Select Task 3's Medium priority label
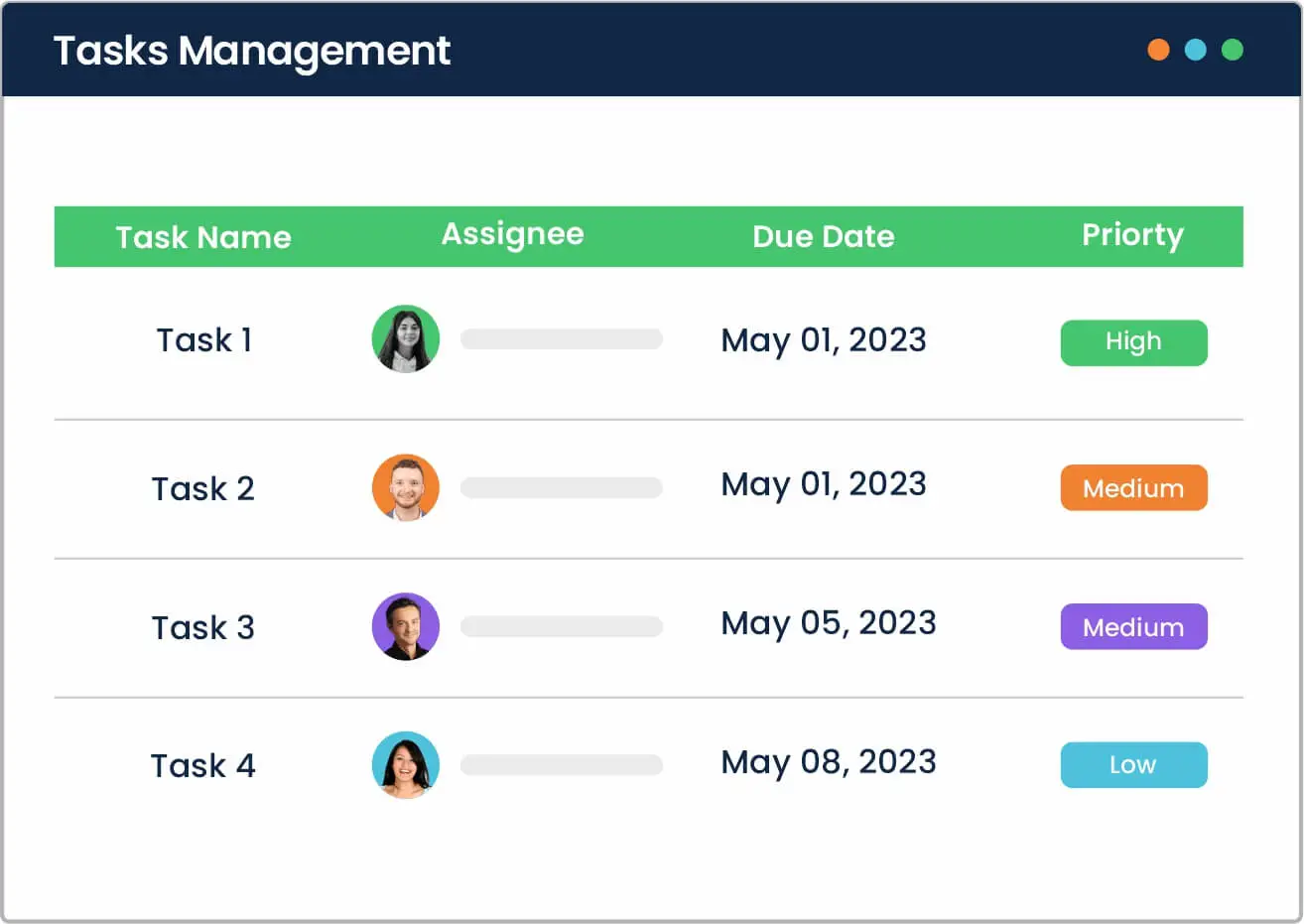 pos(1133,626)
